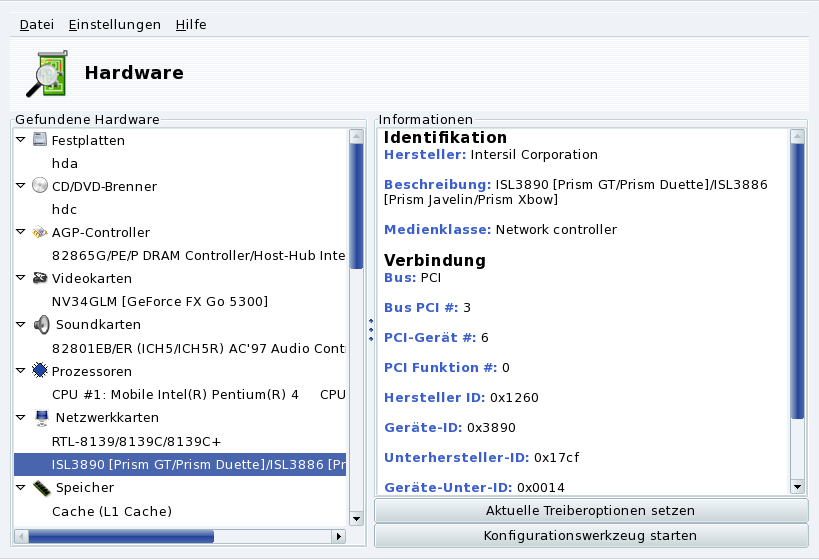Click the AGP-Controller category icon
The height and width of the screenshot is (560, 819).
coord(40,232)
